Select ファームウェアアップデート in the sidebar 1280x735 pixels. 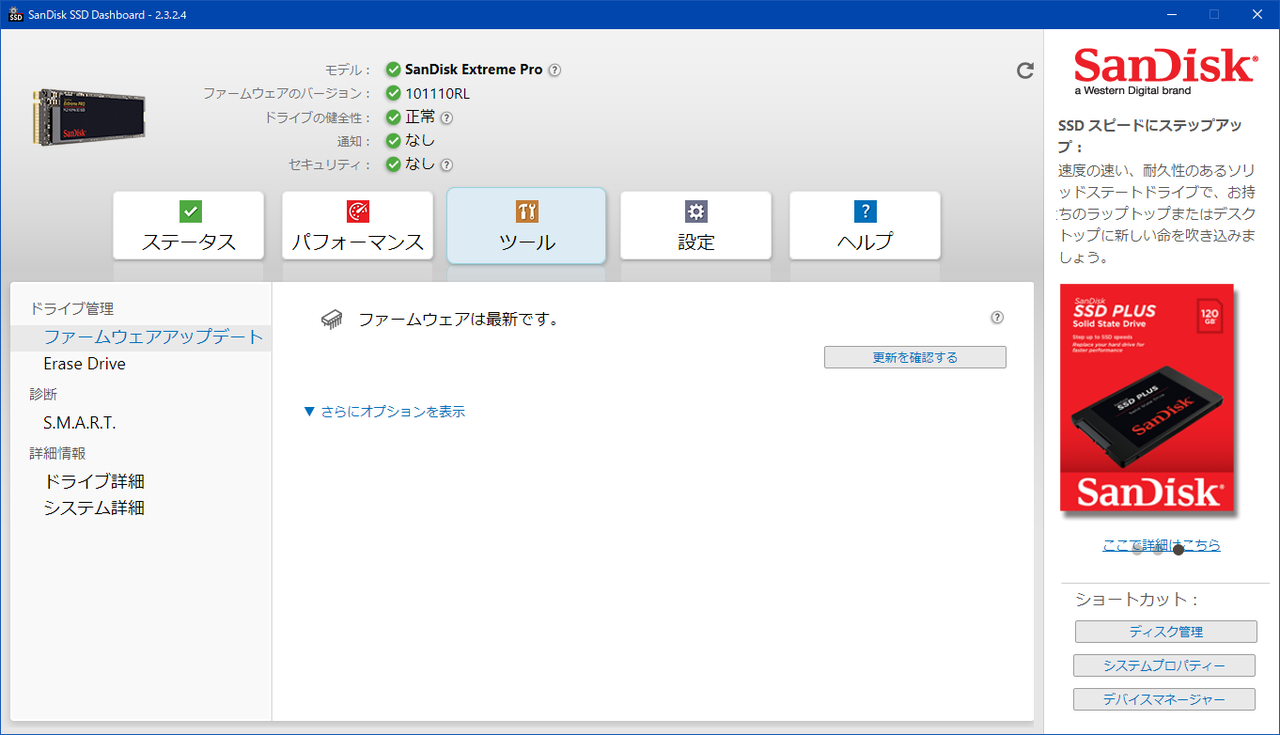[x=141, y=337]
